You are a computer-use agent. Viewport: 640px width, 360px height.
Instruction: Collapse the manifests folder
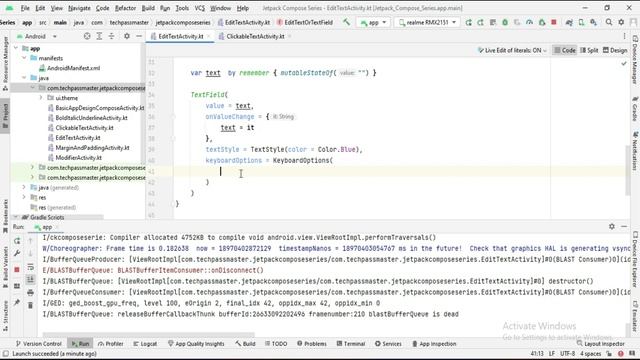tap(24, 58)
